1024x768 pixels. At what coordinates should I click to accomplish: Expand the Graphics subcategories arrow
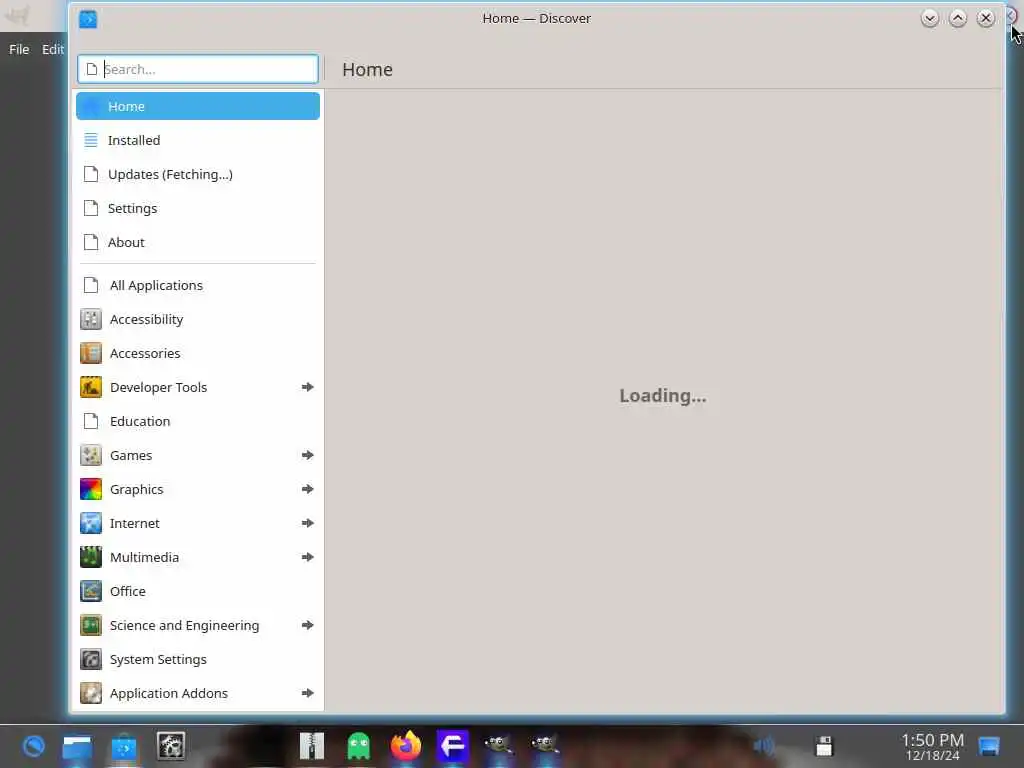[308, 489]
